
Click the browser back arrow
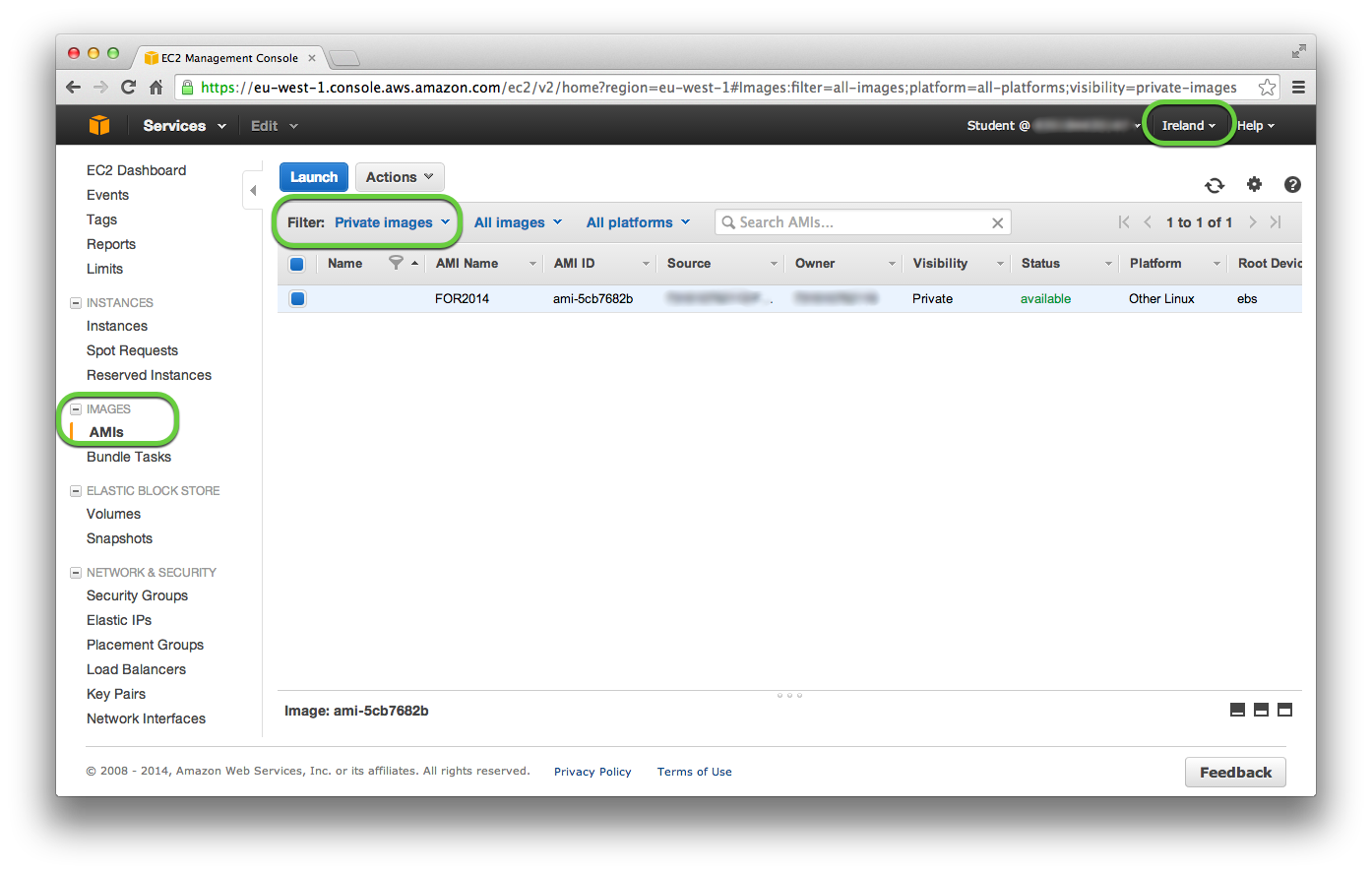(x=73, y=87)
